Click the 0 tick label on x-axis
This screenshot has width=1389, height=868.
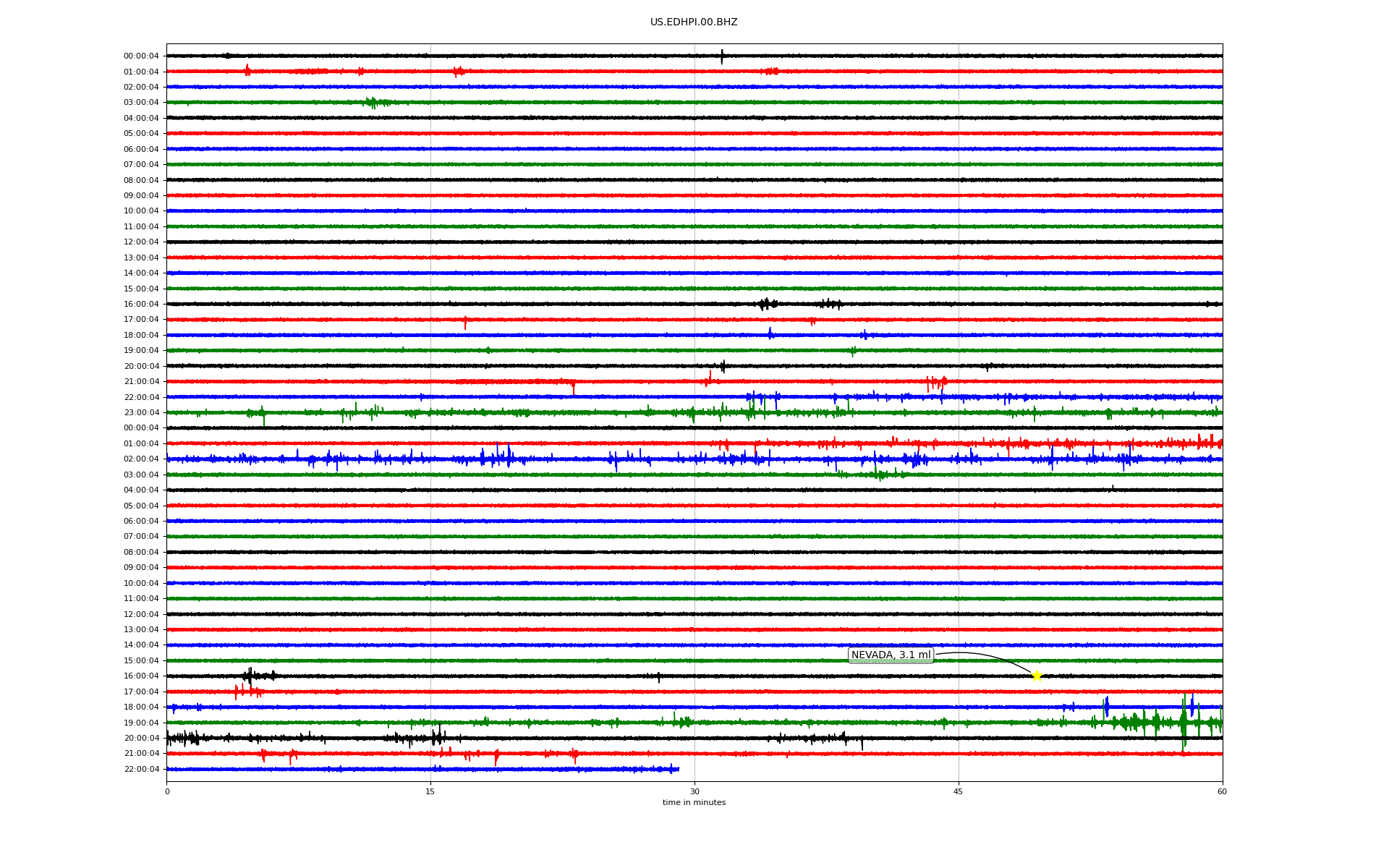[167, 792]
